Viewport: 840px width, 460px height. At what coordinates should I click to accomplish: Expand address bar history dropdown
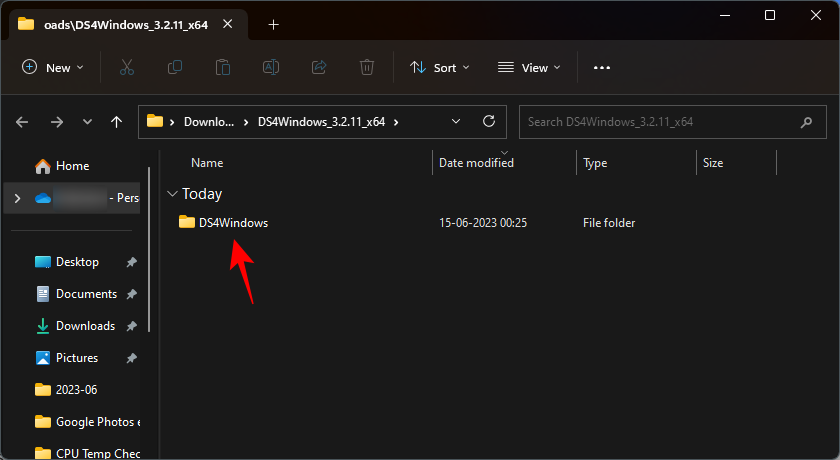click(x=456, y=122)
